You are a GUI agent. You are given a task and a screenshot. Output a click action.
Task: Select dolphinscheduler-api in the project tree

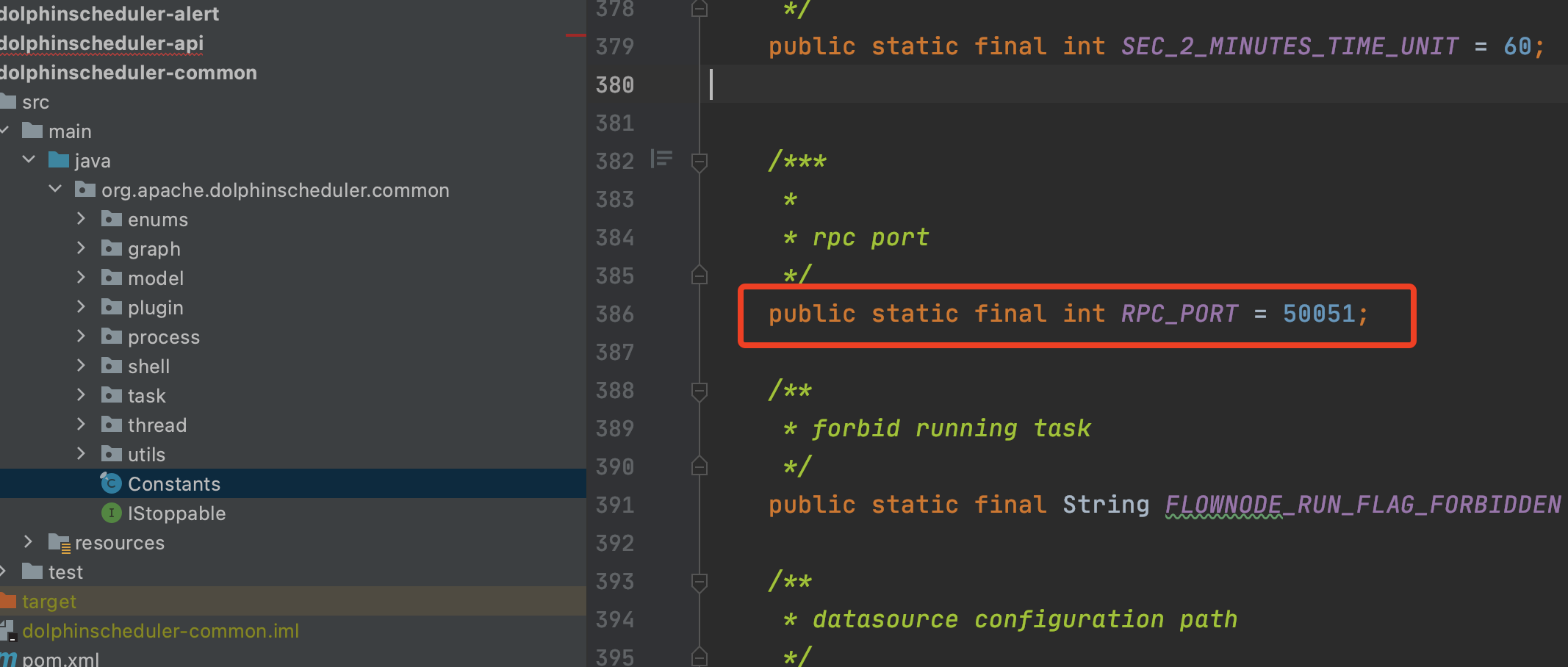click(103, 43)
